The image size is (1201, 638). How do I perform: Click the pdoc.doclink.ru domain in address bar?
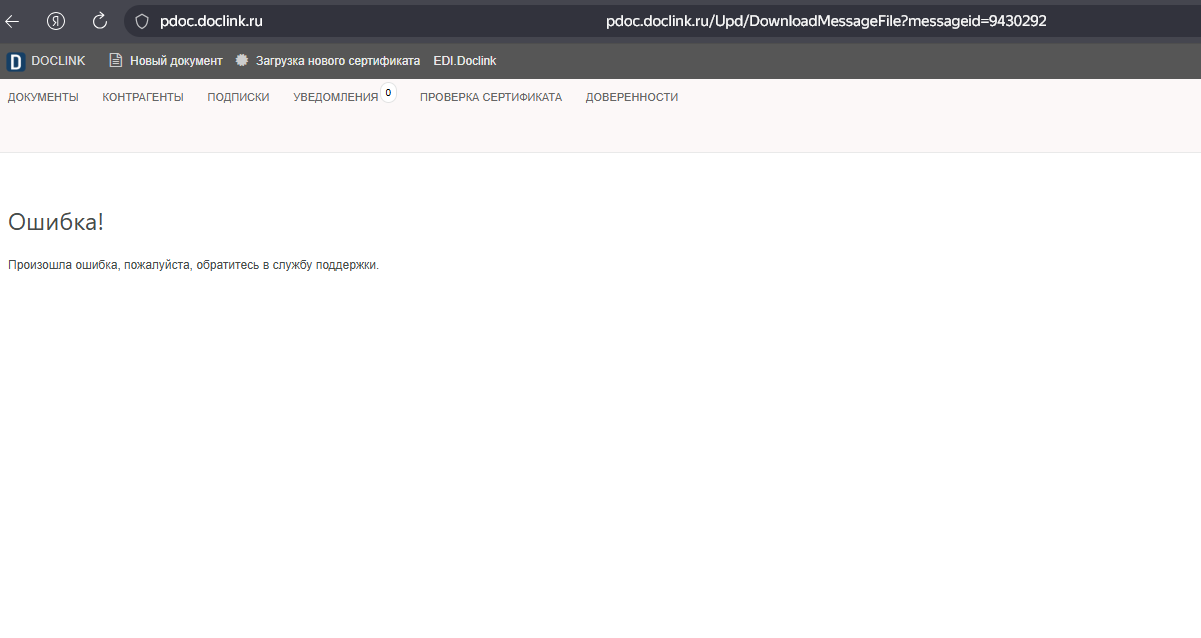[x=211, y=21]
